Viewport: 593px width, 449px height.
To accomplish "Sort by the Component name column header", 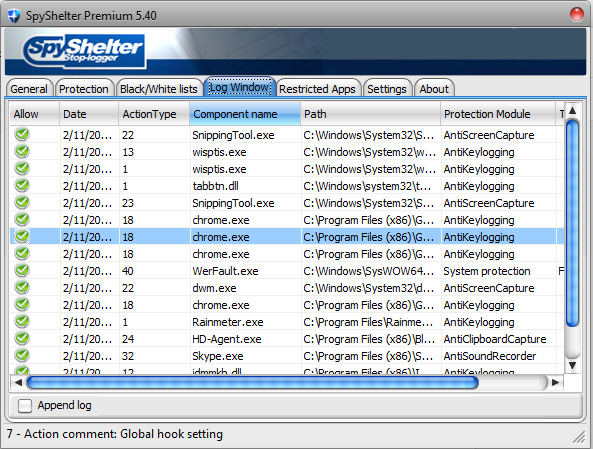I will (245, 114).
